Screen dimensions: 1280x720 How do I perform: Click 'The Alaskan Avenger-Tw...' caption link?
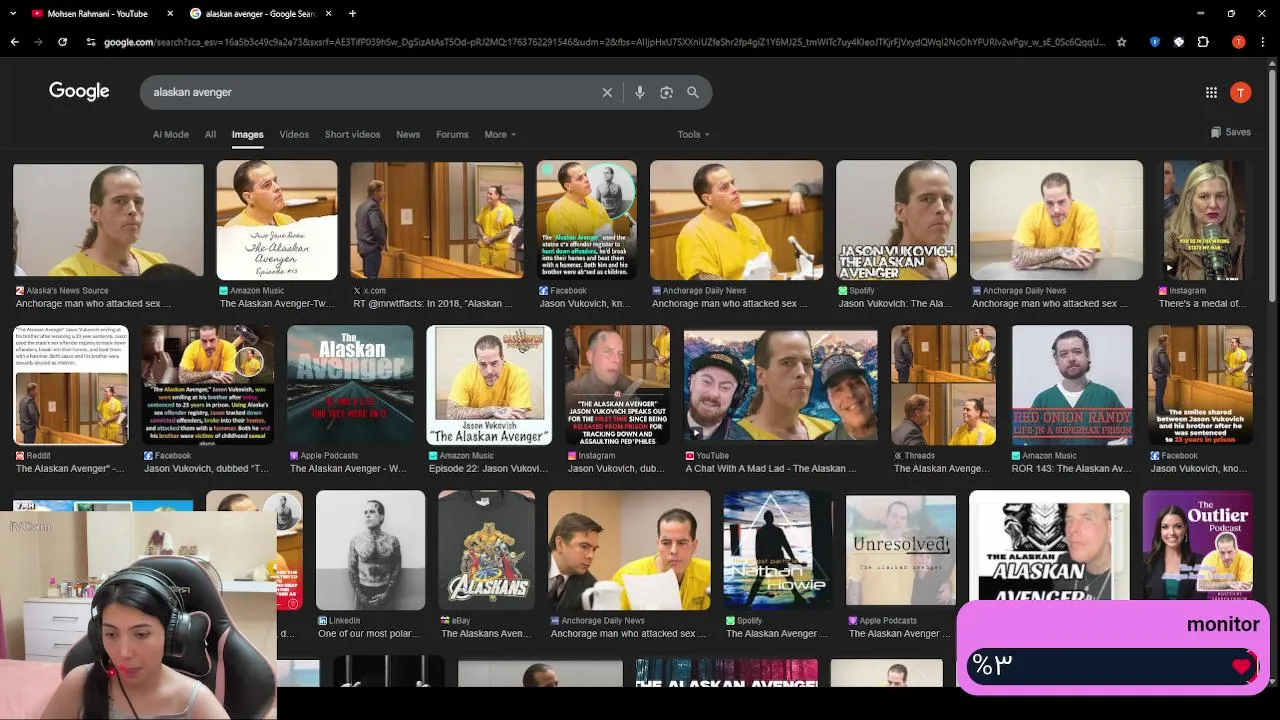tap(276, 303)
